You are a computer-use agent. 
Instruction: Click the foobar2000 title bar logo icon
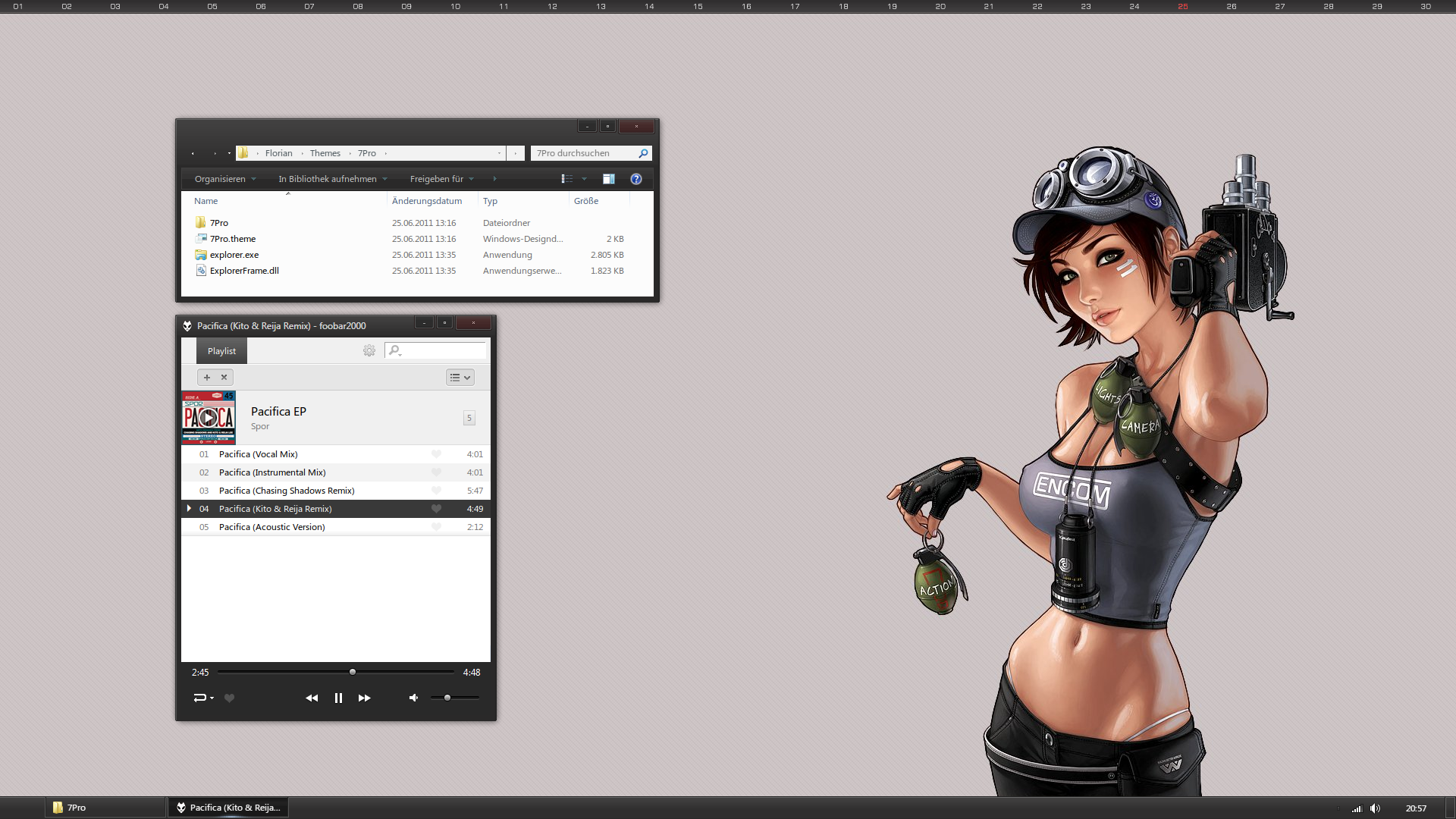point(187,326)
